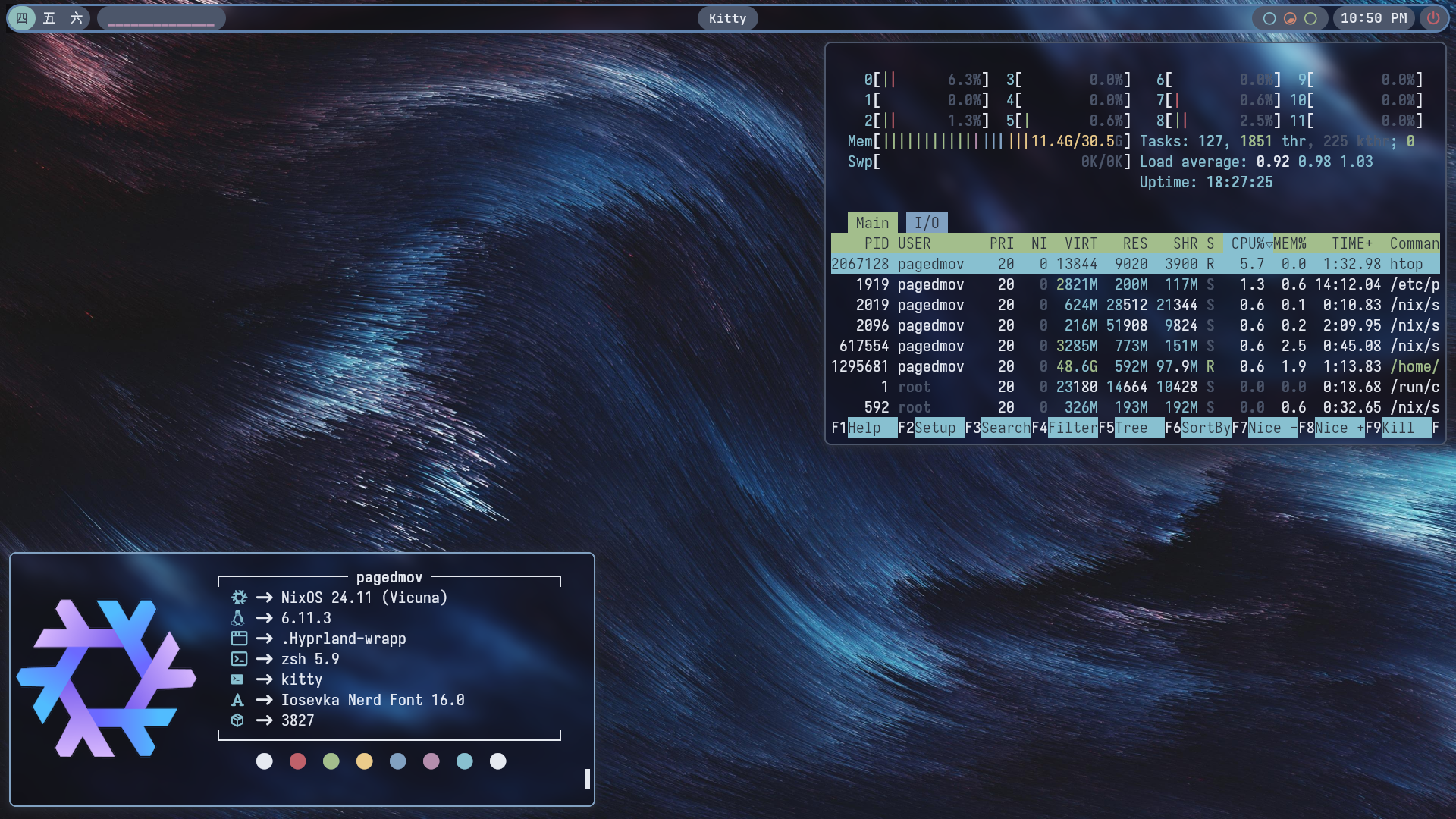Toggle the green status circle in the top bar

1310,18
